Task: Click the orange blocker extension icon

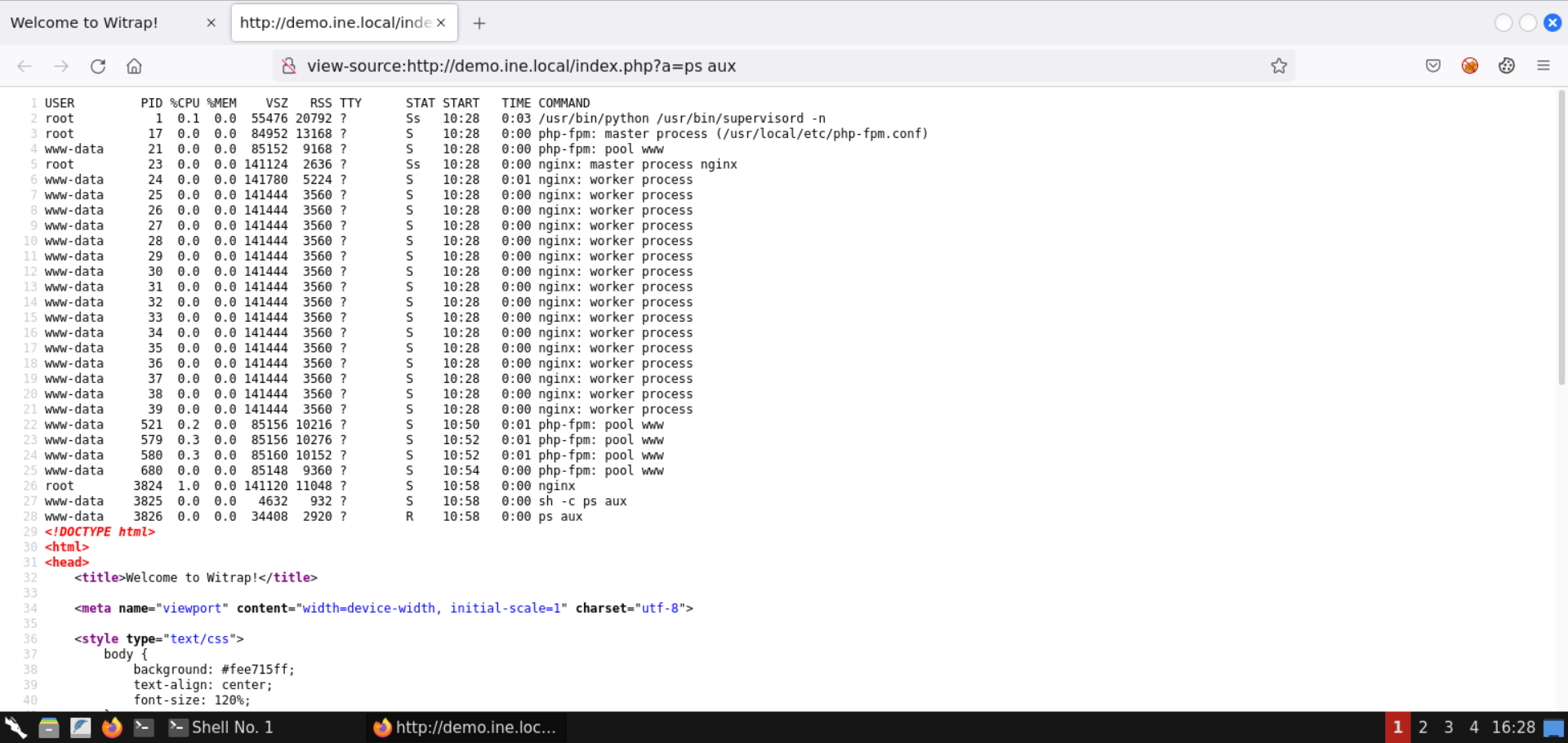Action: click(x=1470, y=66)
